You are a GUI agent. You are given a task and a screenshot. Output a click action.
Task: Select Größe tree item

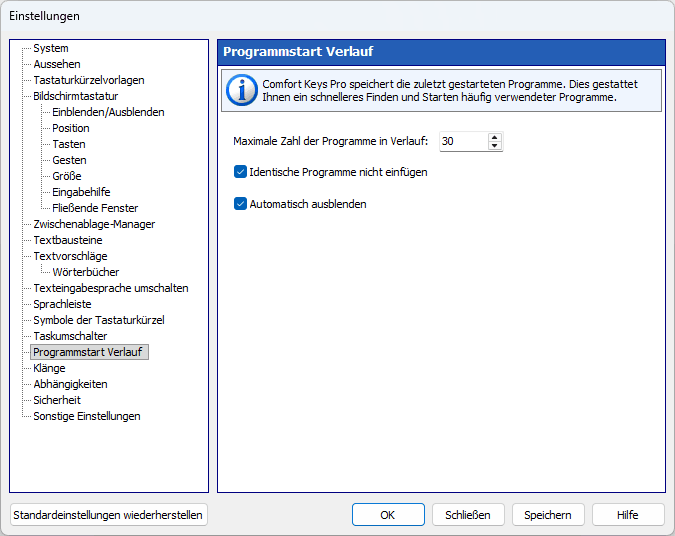coord(67,176)
